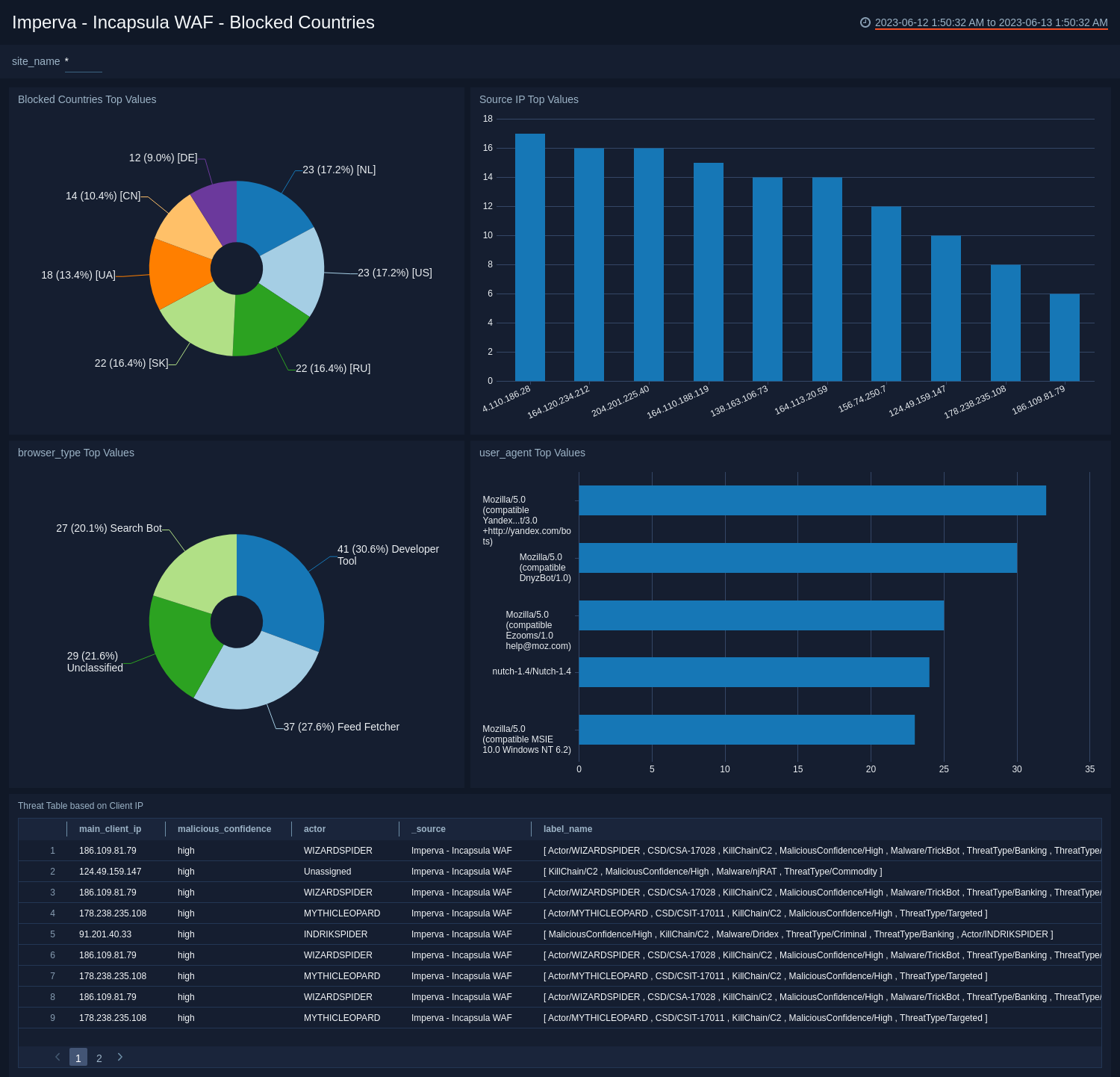Click the main_client_ip column header
This screenshot has width=1120, height=1077.
[111, 829]
